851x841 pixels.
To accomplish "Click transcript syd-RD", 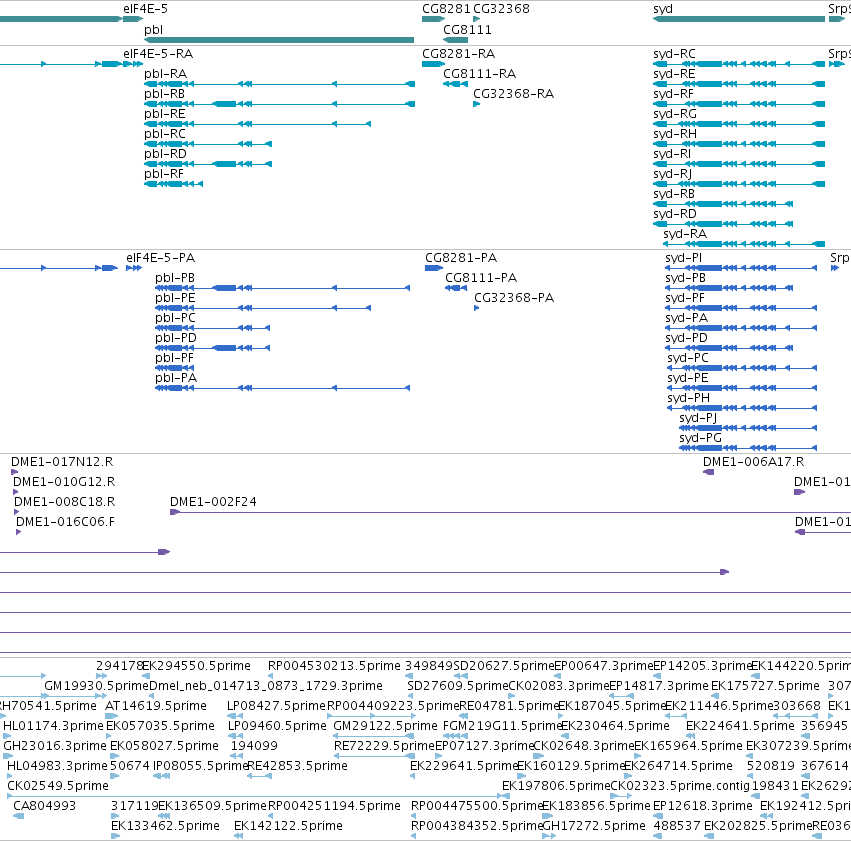I will coord(723,224).
